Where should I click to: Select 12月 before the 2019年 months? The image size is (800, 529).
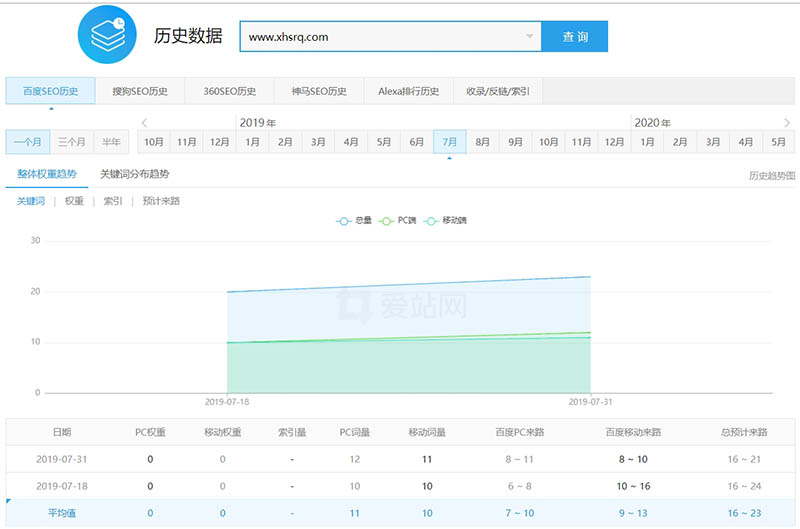219,142
